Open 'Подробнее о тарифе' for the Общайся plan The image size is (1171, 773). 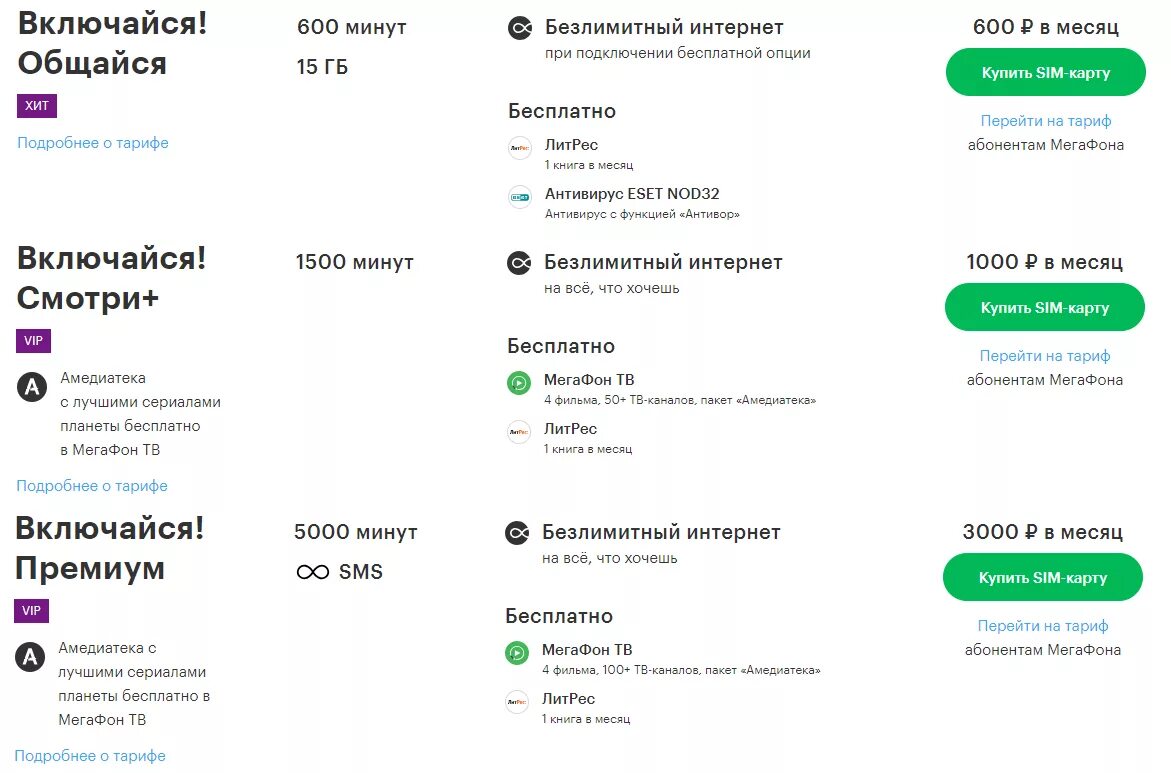(x=93, y=143)
